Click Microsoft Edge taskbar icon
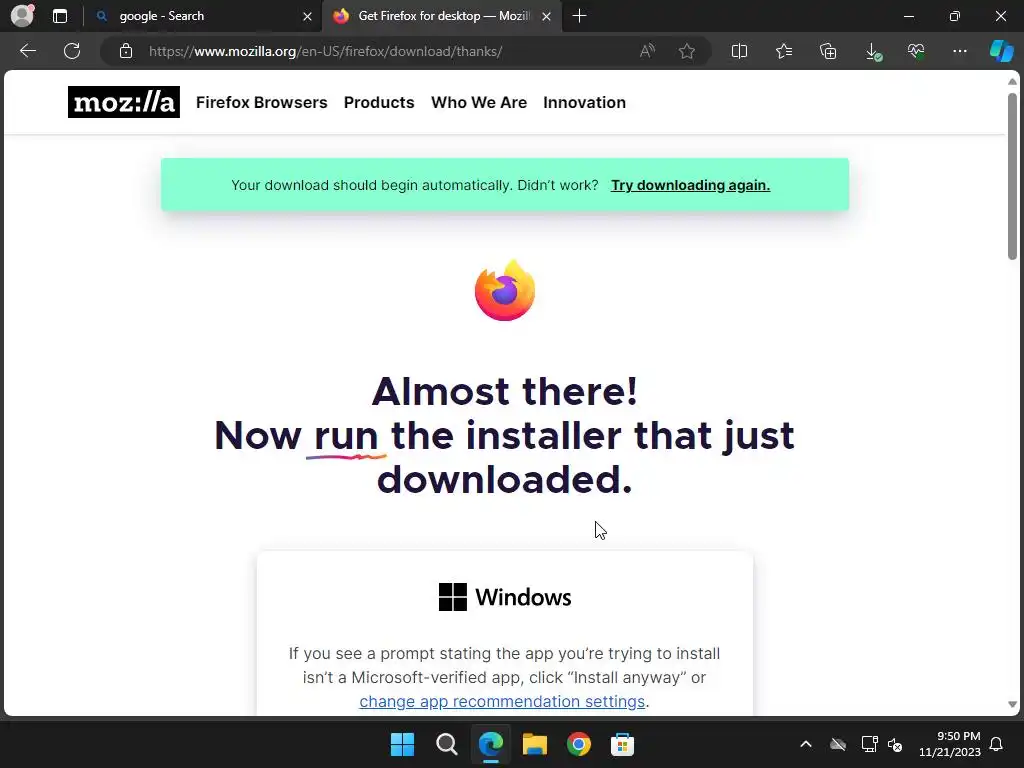This screenshot has height=768, width=1024. click(490, 744)
